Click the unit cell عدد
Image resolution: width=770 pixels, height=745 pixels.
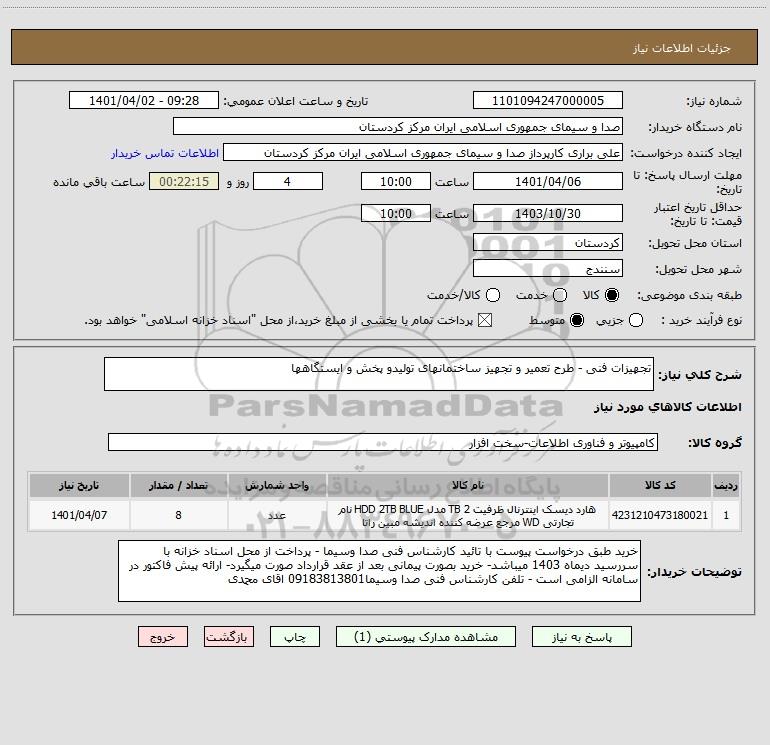[x=277, y=515]
